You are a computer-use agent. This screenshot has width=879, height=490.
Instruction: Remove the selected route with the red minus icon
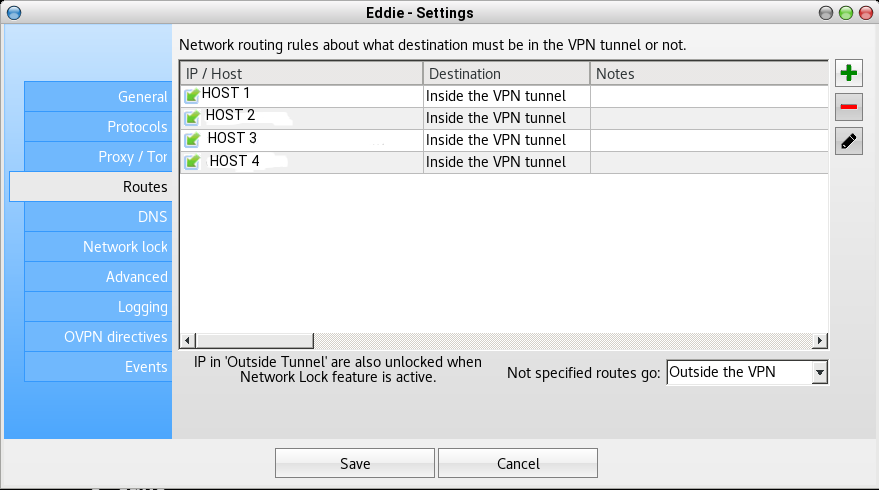(849, 107)
